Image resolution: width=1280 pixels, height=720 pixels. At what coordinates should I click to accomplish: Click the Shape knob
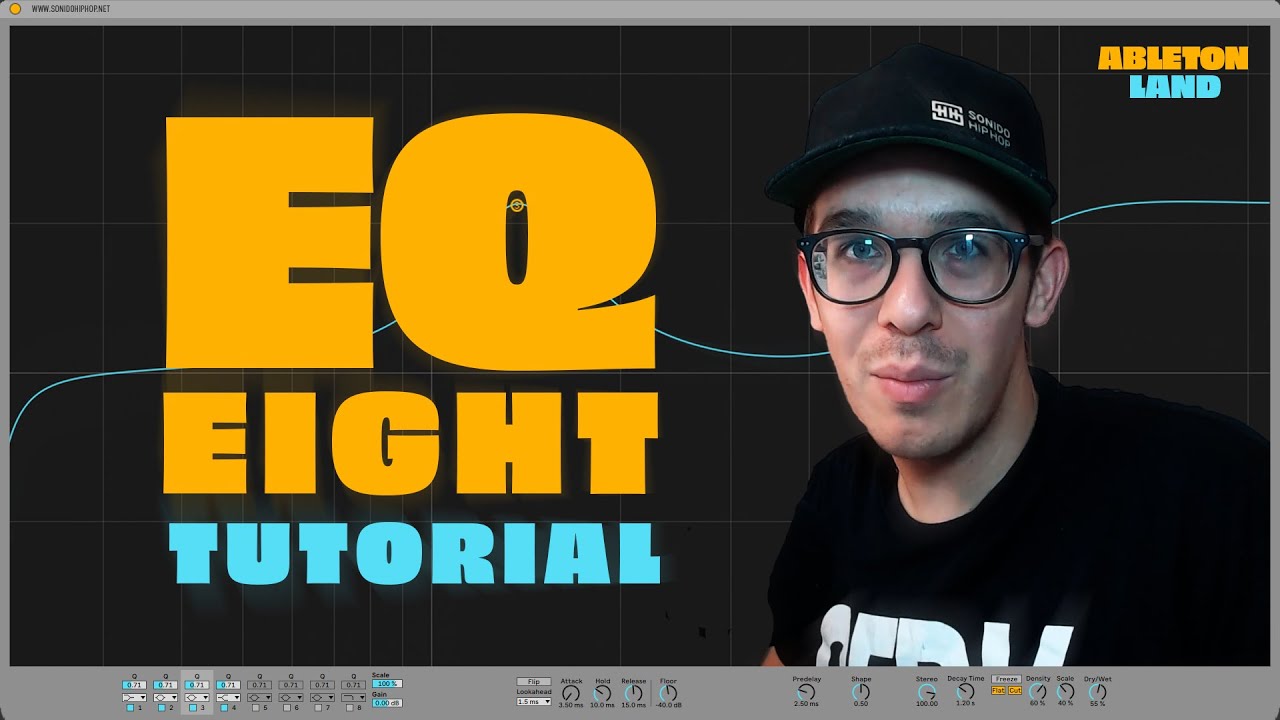(861, 691)
